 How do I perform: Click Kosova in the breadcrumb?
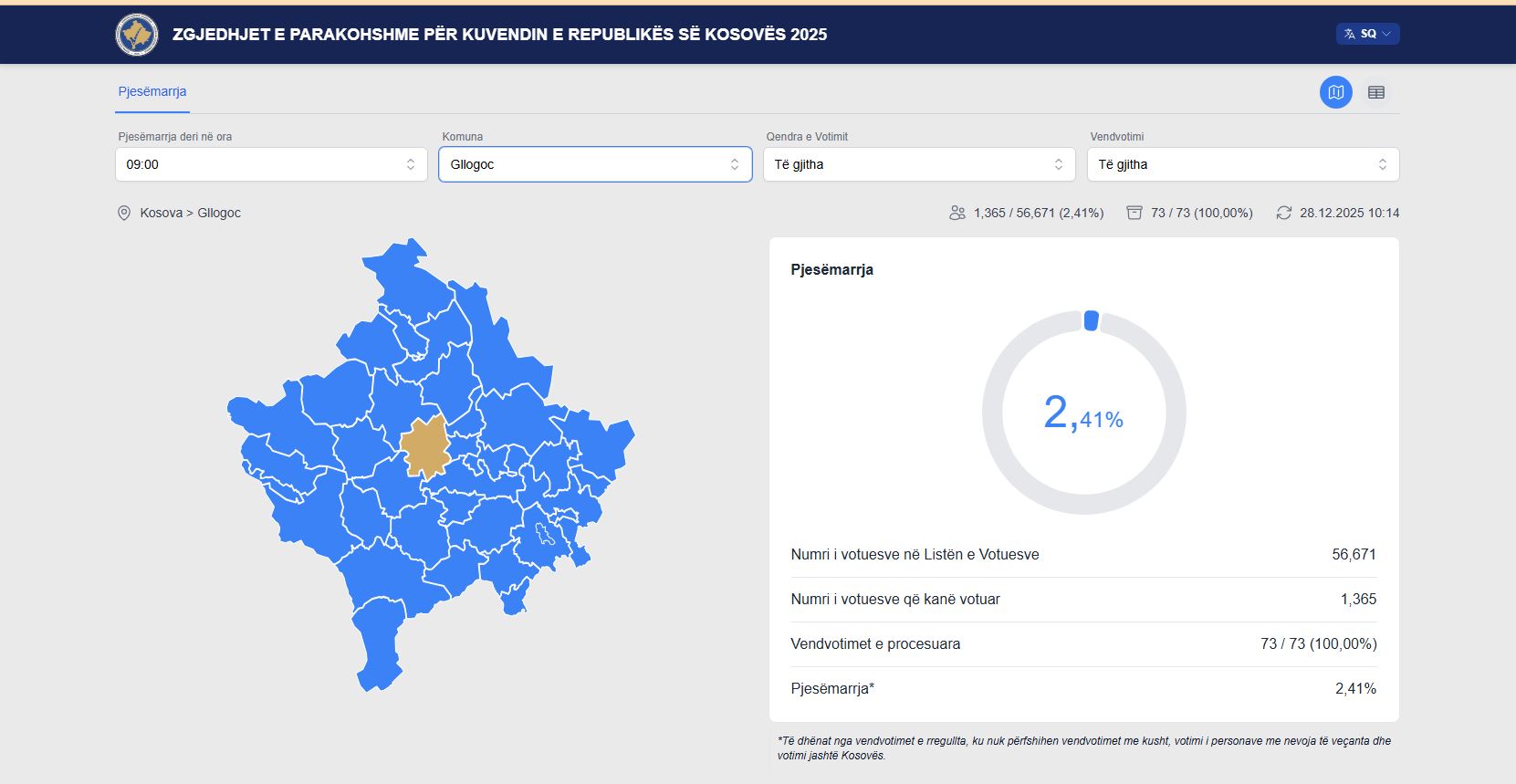pyautogui.click(x=161, y=213)
